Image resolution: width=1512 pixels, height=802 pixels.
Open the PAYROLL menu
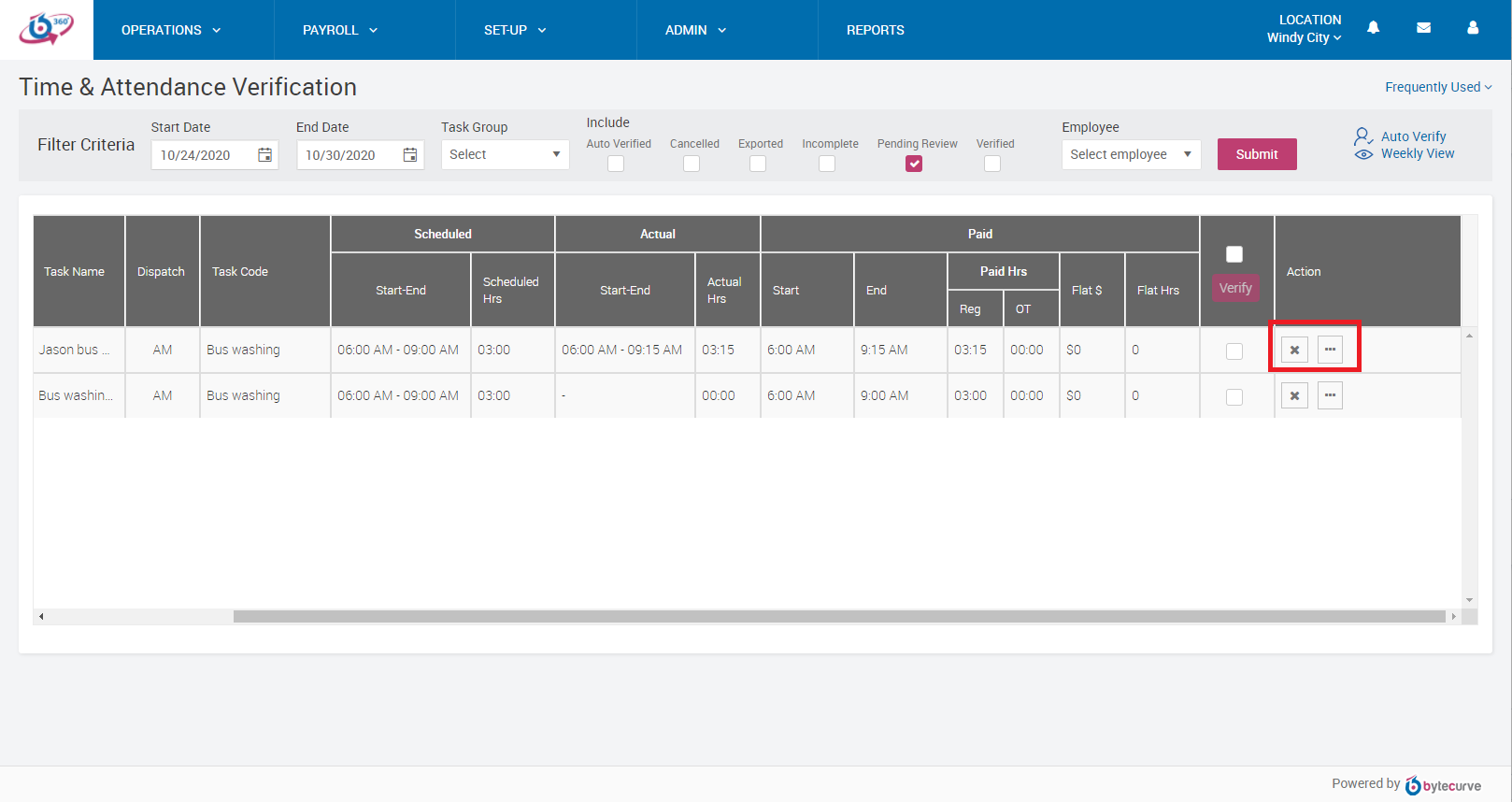[340, 30]
